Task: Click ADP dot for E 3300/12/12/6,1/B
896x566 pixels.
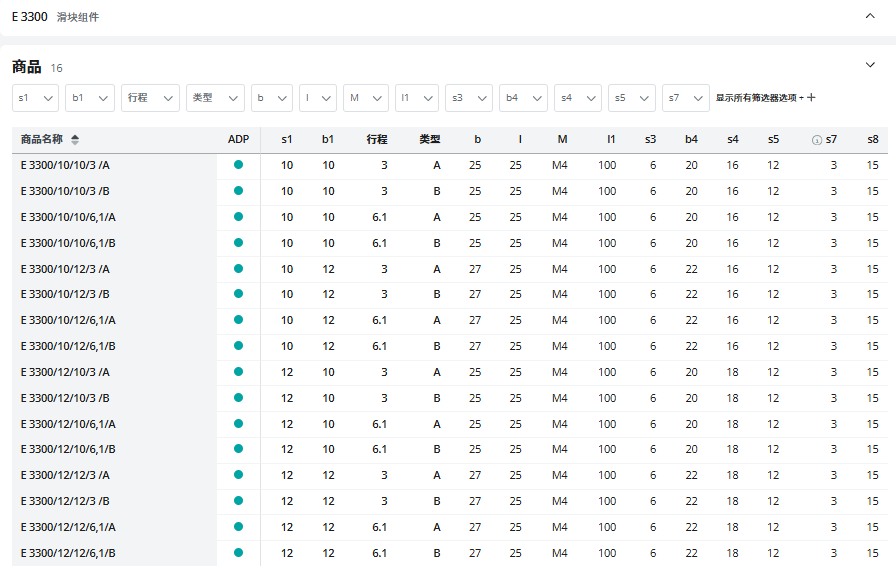Action: pos(238,553)
